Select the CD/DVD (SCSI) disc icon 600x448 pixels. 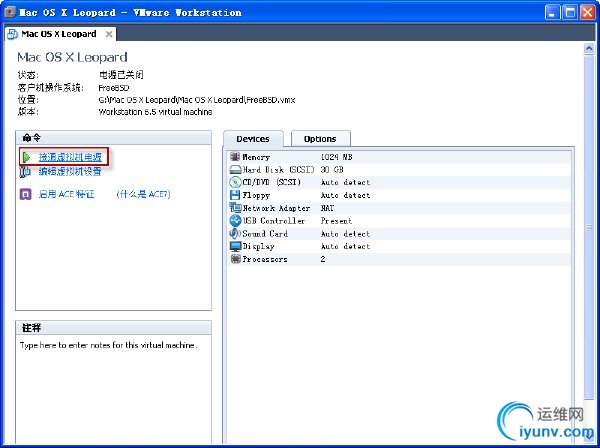[235, 182]
